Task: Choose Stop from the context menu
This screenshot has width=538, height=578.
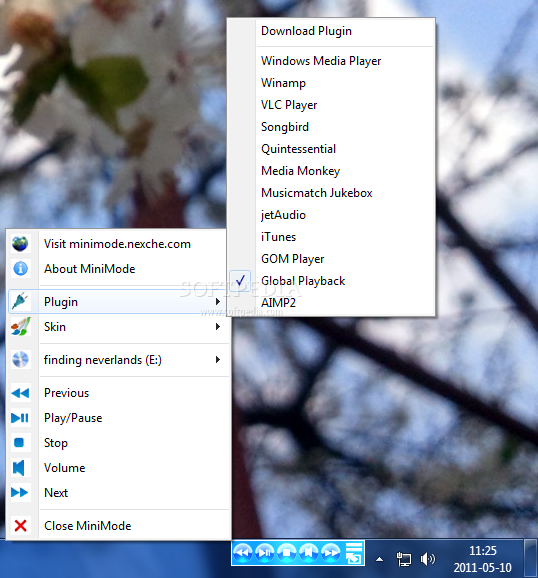Action: click(x=118, y=443)
